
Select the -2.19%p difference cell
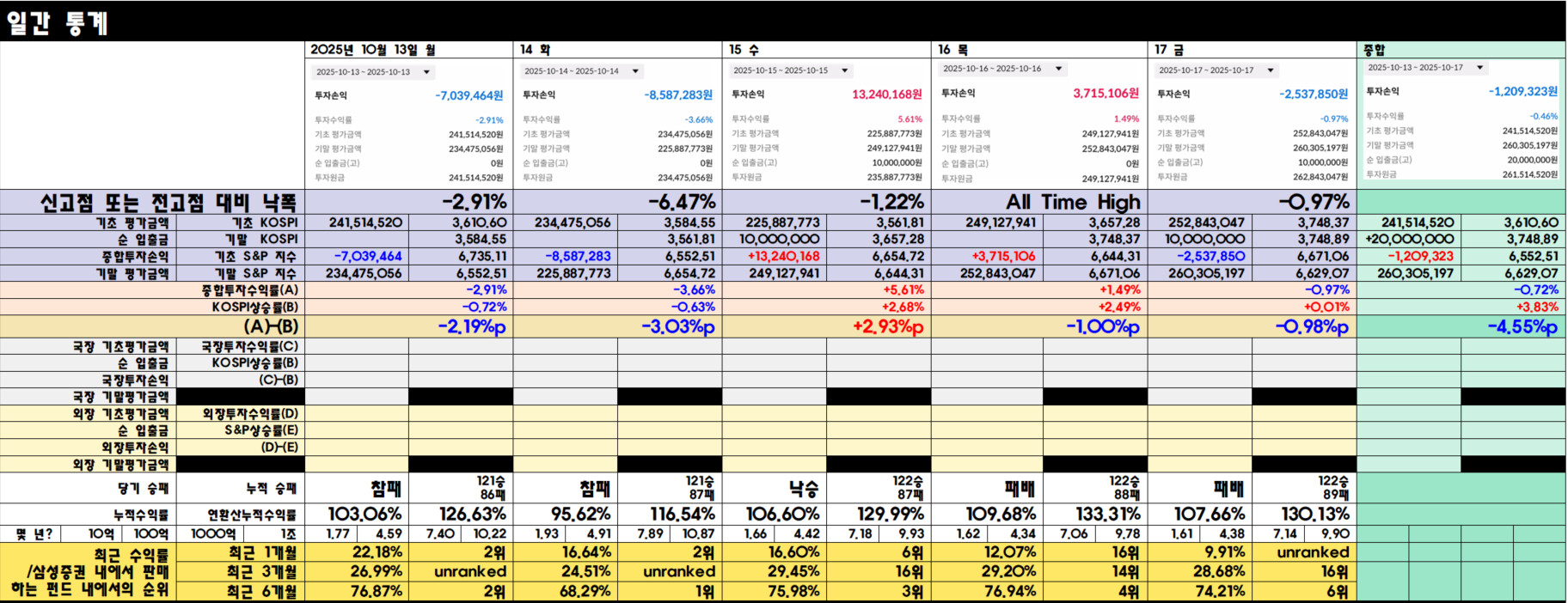tap(409, 327)
